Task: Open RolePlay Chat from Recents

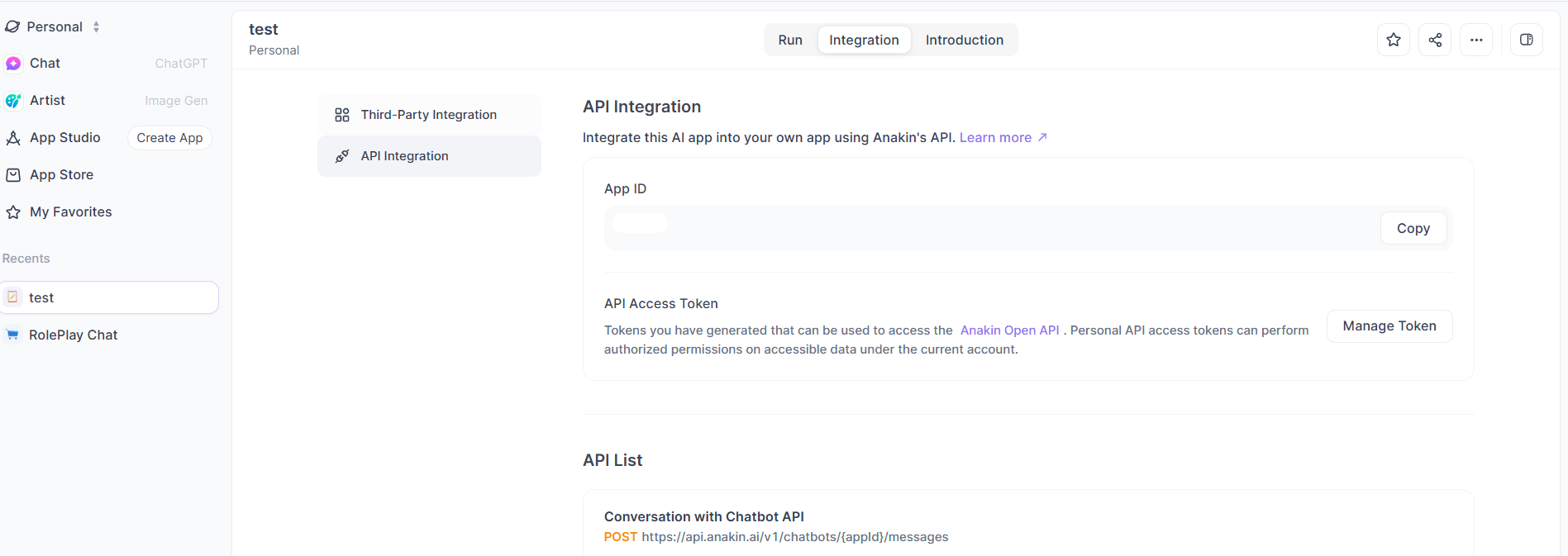Action: pos(73,335)
